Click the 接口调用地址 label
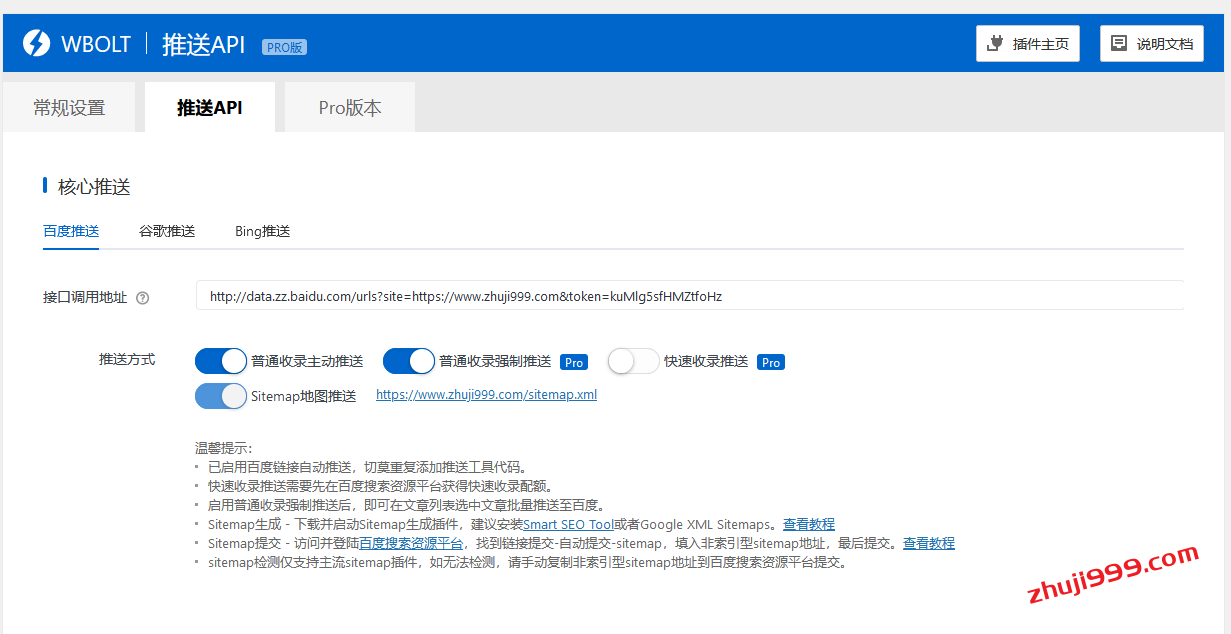Viewport: 1231px width, 634px height. [x=85, y=297]
